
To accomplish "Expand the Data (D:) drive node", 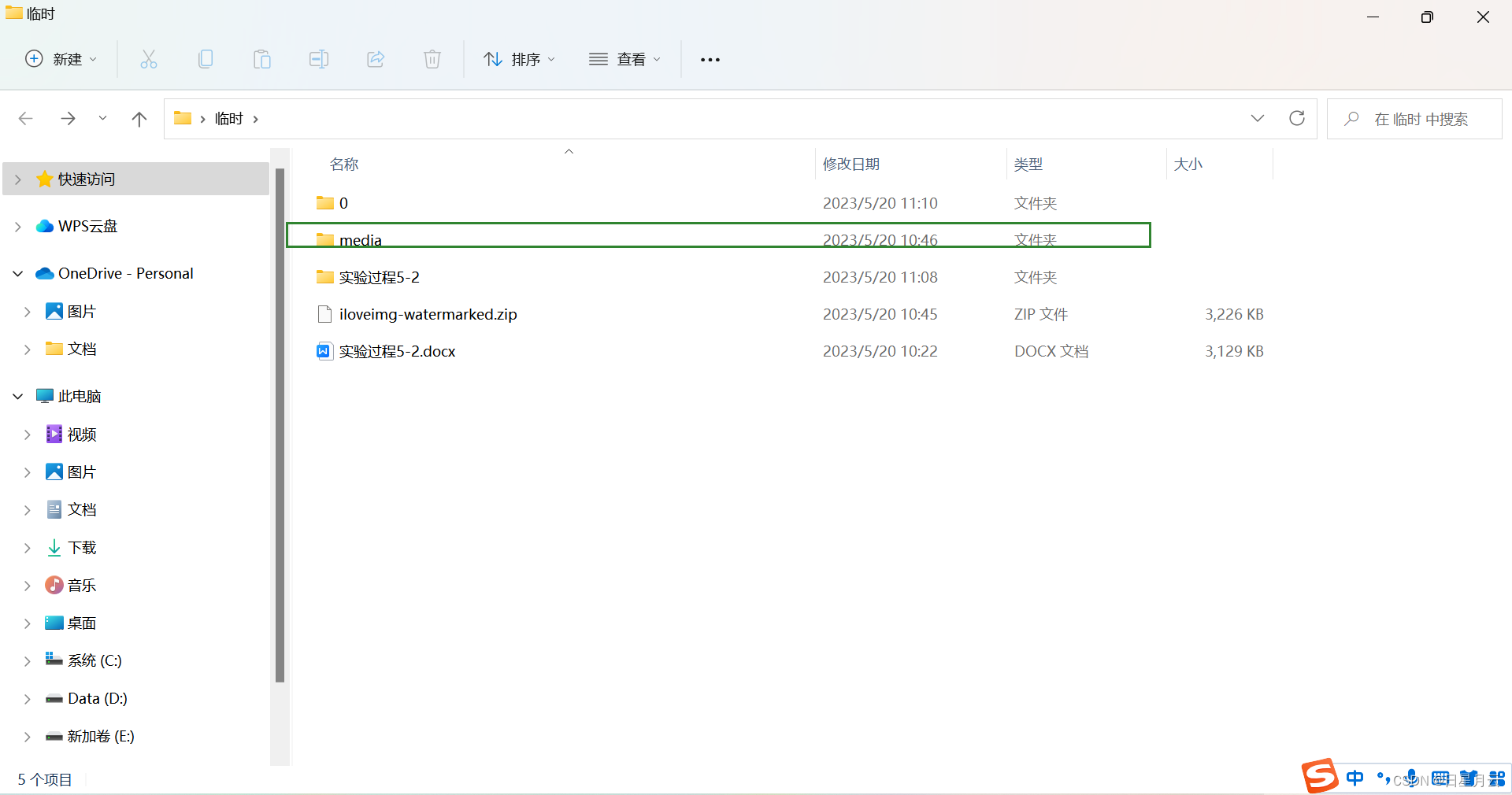I will click(28, 699).
